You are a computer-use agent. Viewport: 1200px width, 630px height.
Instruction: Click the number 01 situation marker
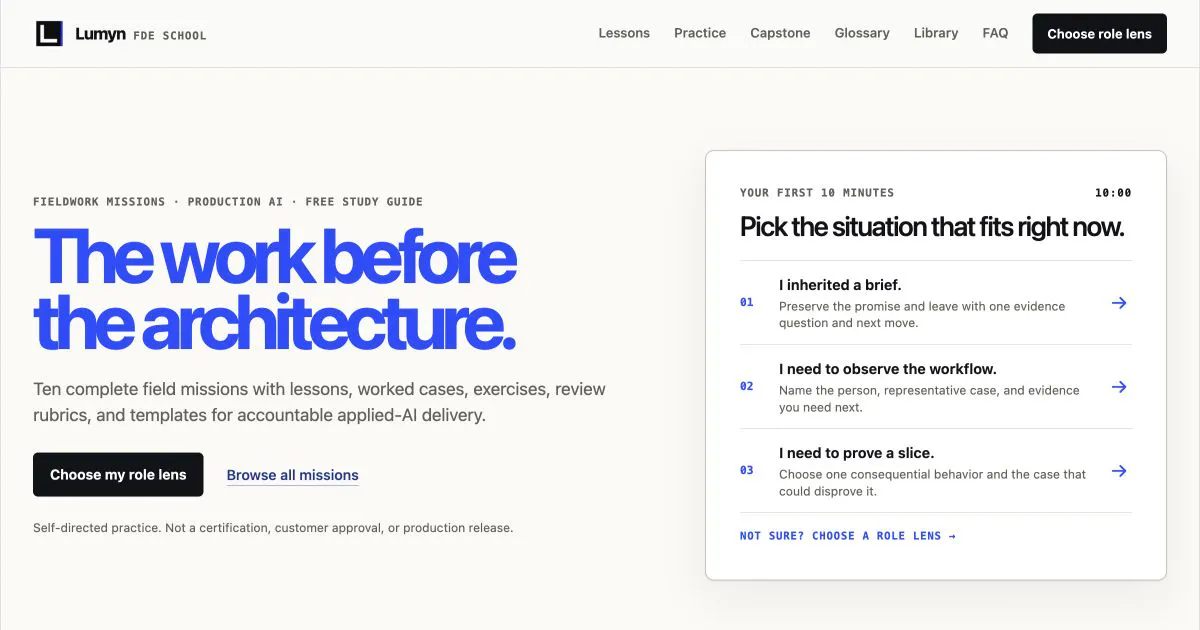[x=747, y=302]
